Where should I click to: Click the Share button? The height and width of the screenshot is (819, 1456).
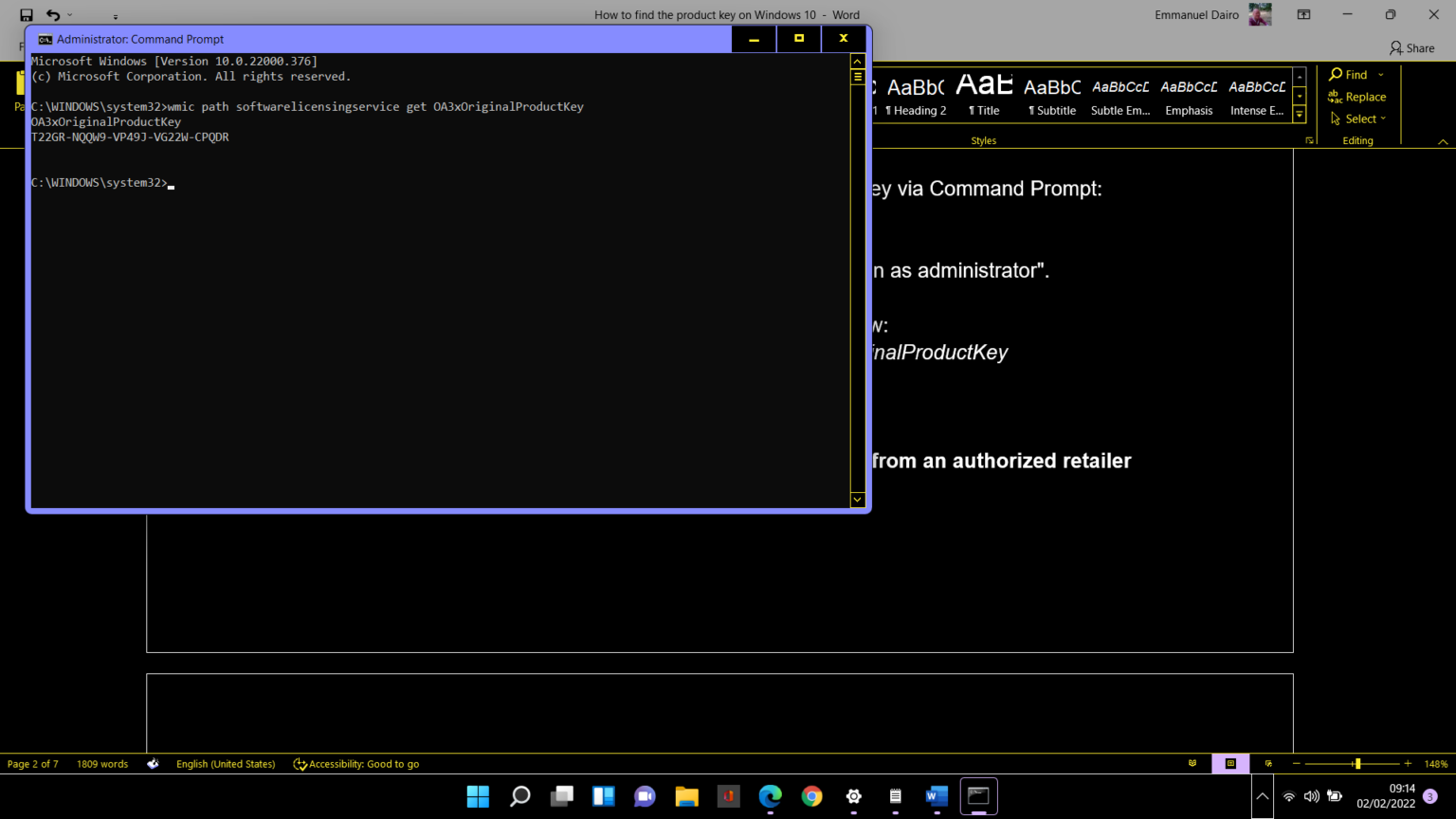pyautogui.click(x=1411, y=47)
